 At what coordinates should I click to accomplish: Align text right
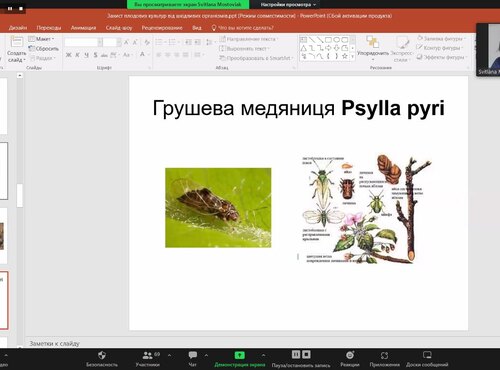coord(177,55)
